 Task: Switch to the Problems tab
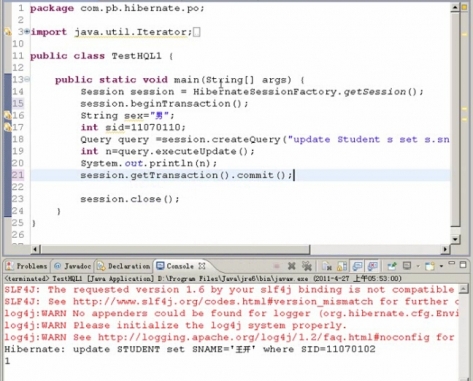click(x=27, y=266)
